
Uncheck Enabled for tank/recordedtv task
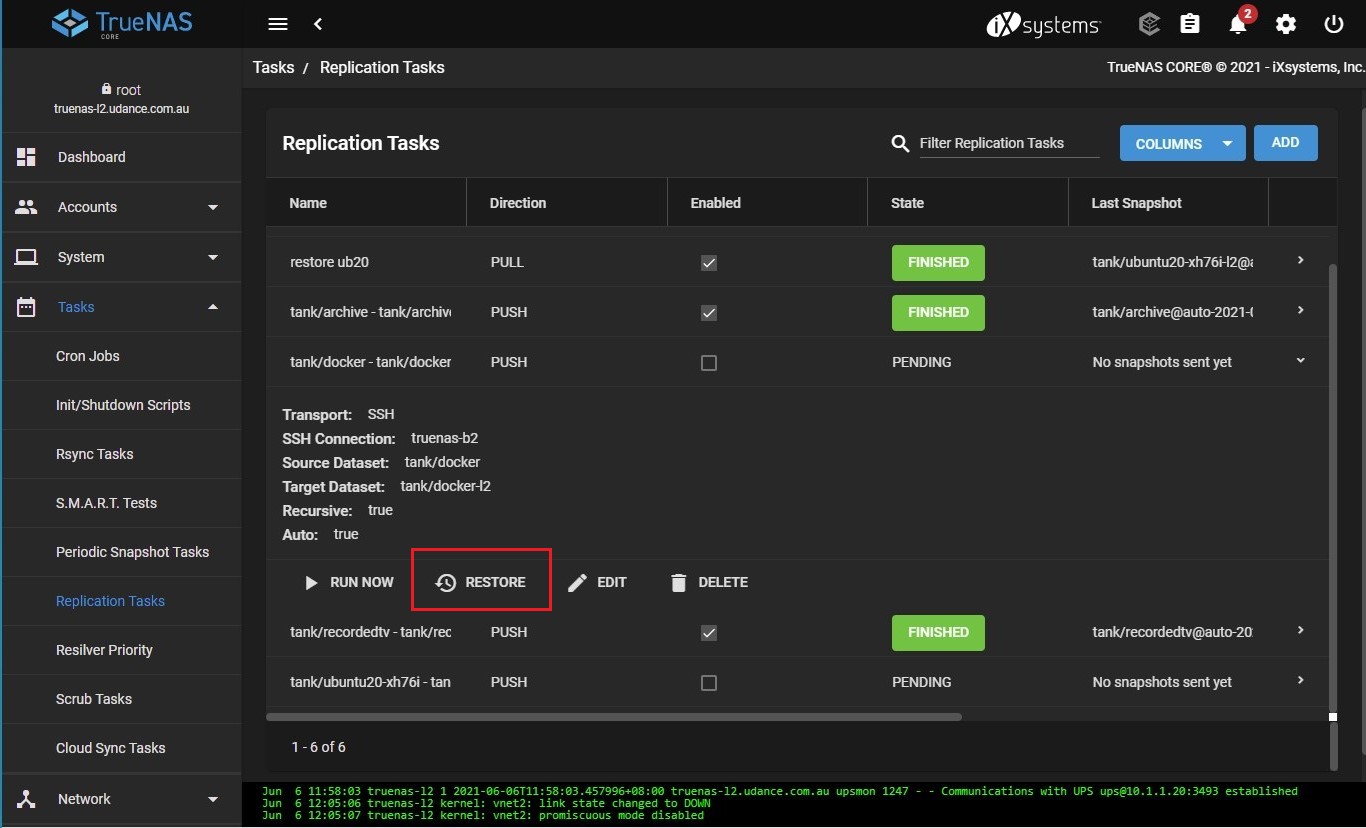pos(709,633)
